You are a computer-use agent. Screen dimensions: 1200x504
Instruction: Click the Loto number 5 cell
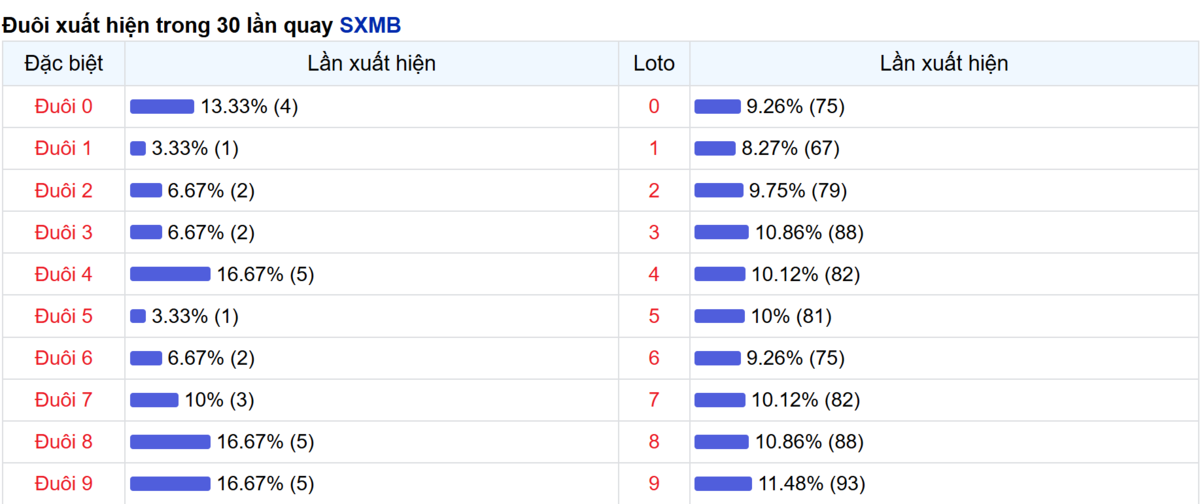[654, 316]
